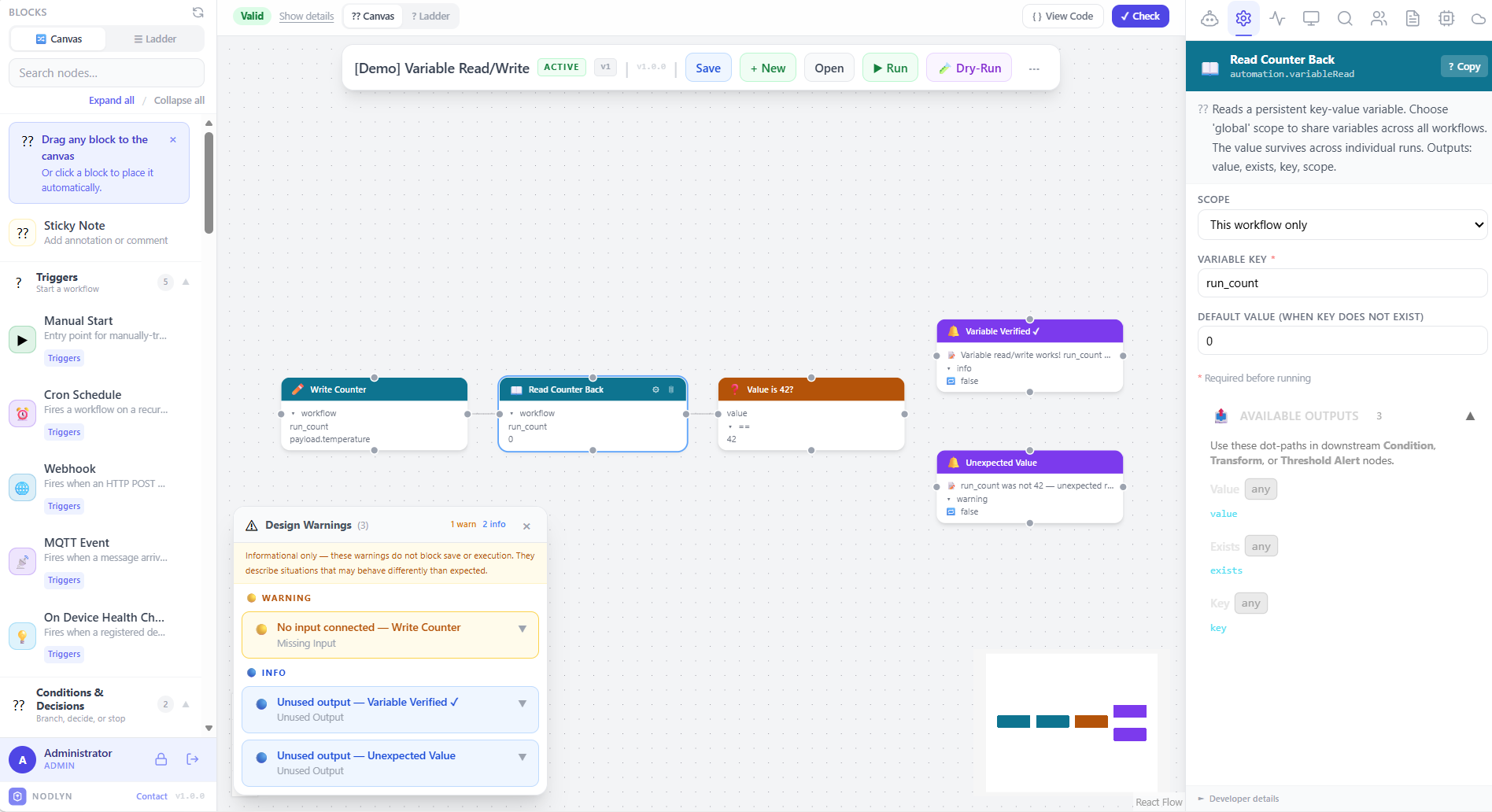Screen dimensions: 1492x812
Task: Click the refresh icon beside BLOCKS
Action: tap(198, 12)
